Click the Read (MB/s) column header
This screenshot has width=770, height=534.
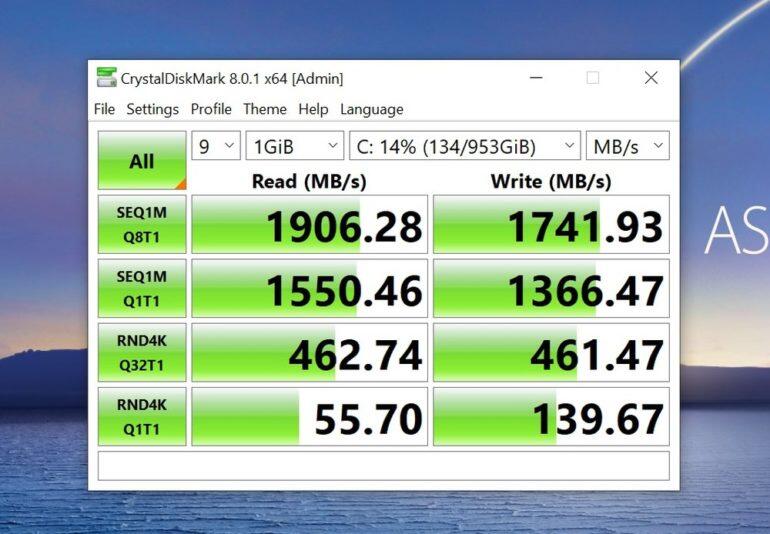tap(309, 181)
